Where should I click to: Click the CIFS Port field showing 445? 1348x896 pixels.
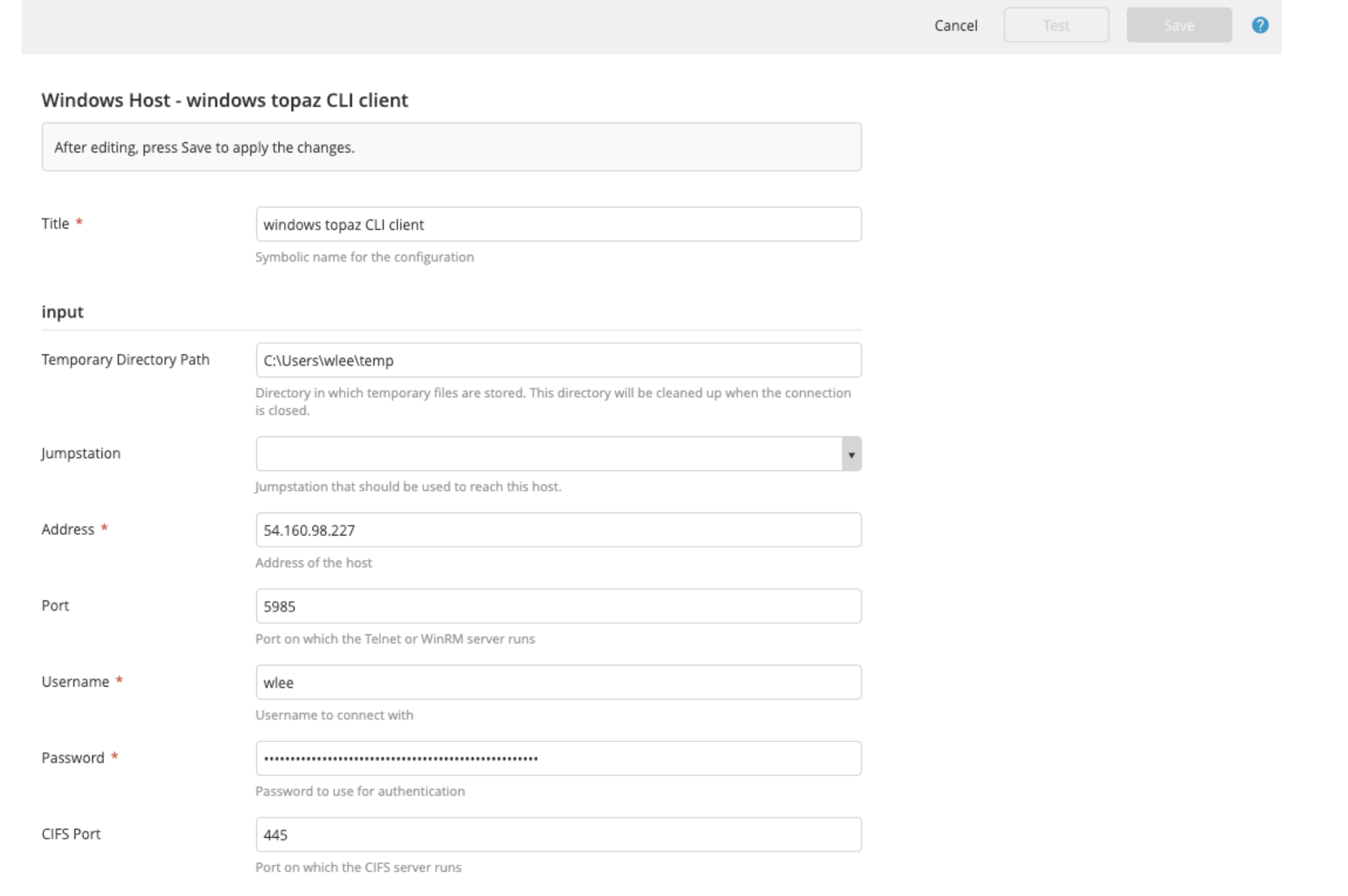coord(558,834)
